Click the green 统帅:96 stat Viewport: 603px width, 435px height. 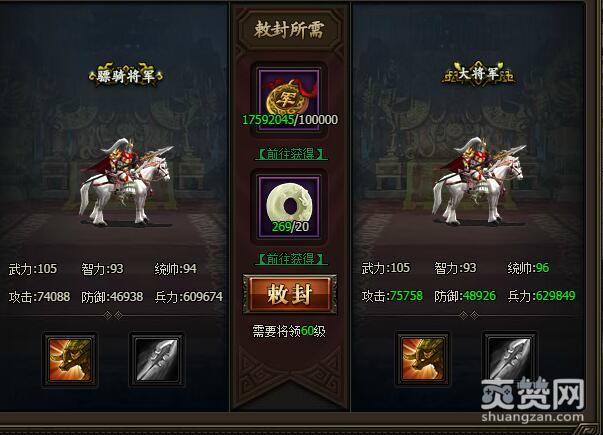pyautogui.click(x=528, y=268)
